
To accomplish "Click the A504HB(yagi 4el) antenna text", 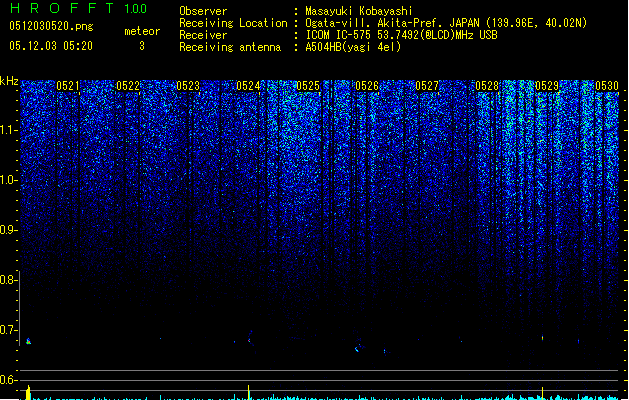I will click(x=353, y=47).
